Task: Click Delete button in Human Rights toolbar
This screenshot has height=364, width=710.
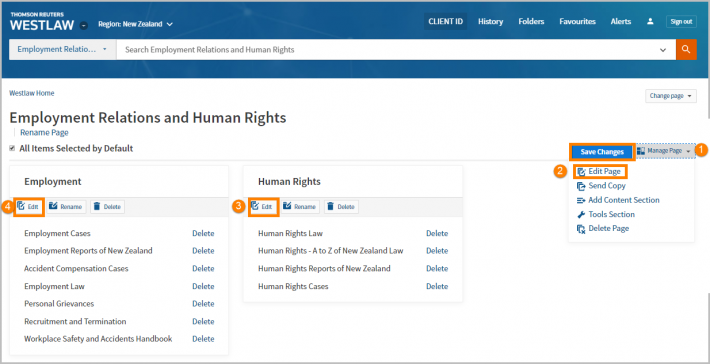Action: (x=341, y=207)
